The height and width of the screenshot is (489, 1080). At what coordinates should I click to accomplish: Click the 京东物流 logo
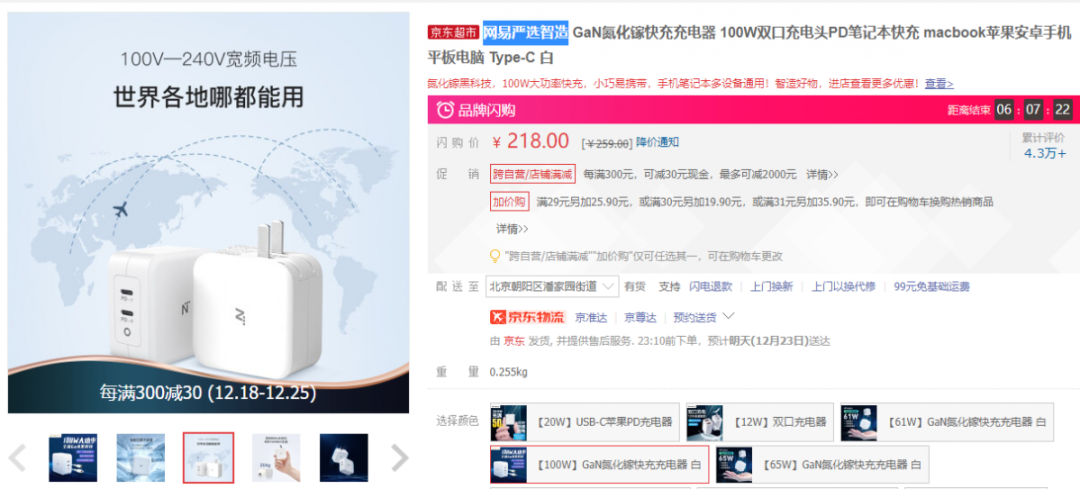(527, 317)
